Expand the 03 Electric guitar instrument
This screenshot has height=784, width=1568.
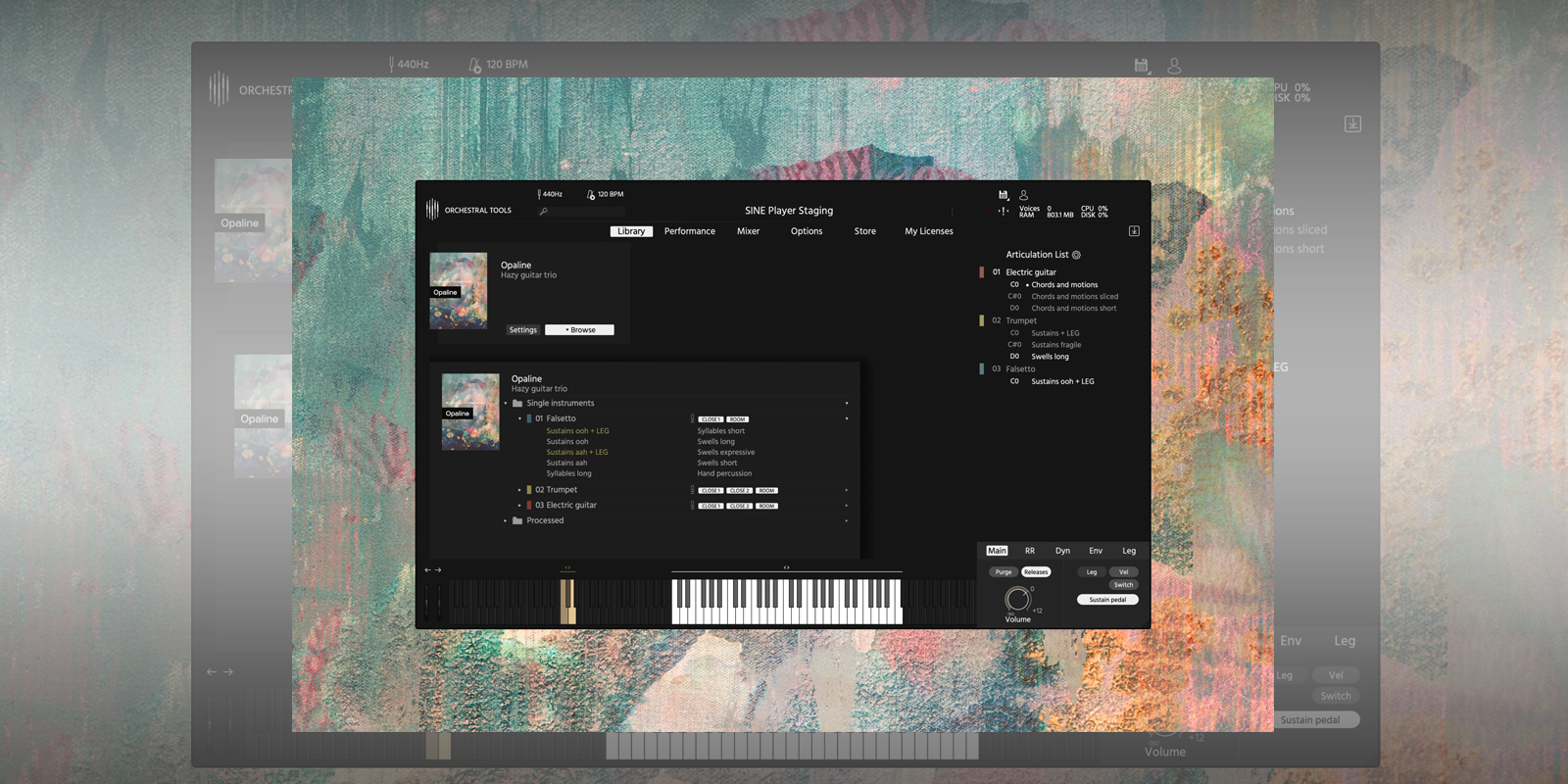[519, 506]
